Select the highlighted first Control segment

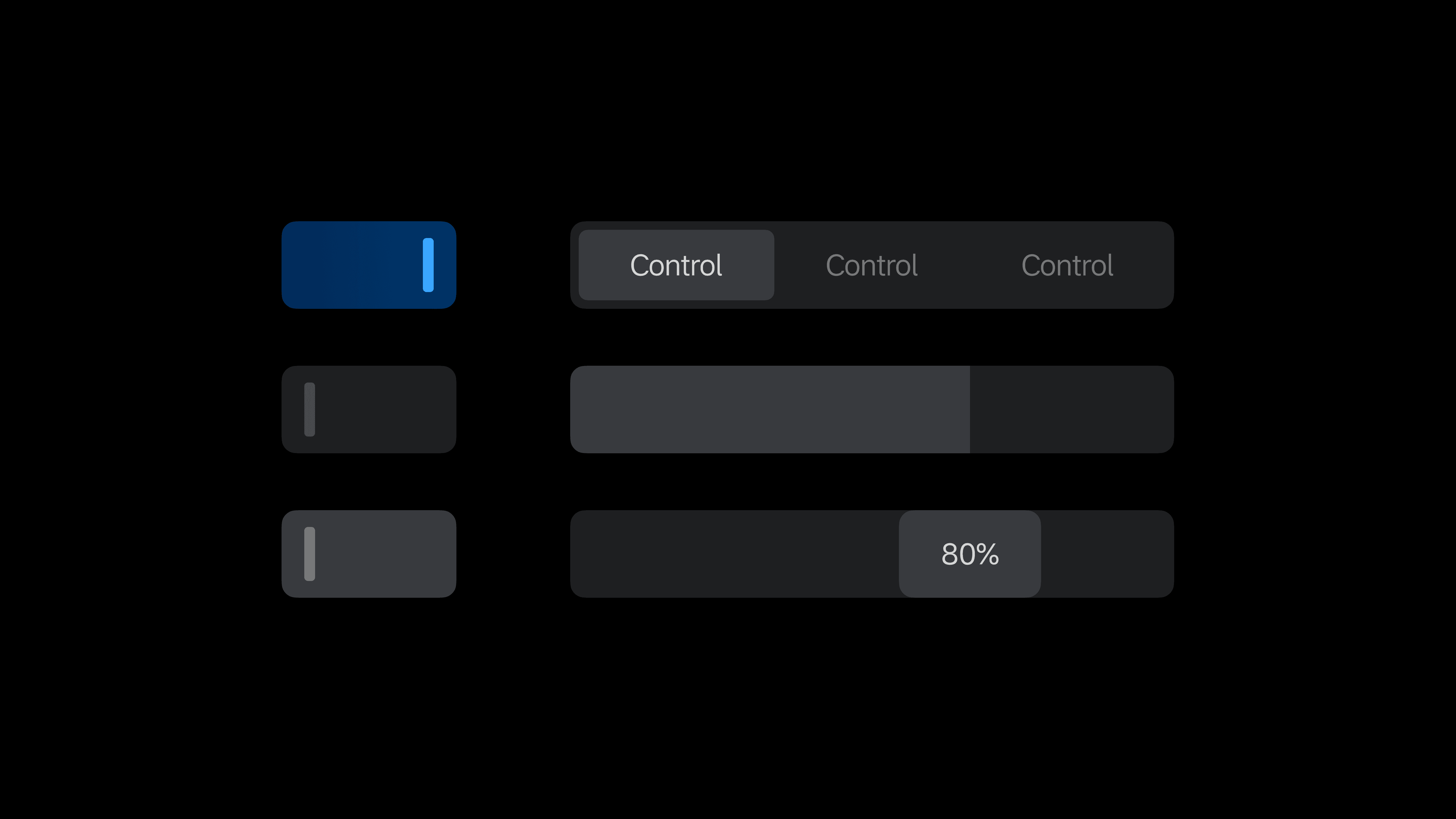pyautogui.click(x=676, y=264)
